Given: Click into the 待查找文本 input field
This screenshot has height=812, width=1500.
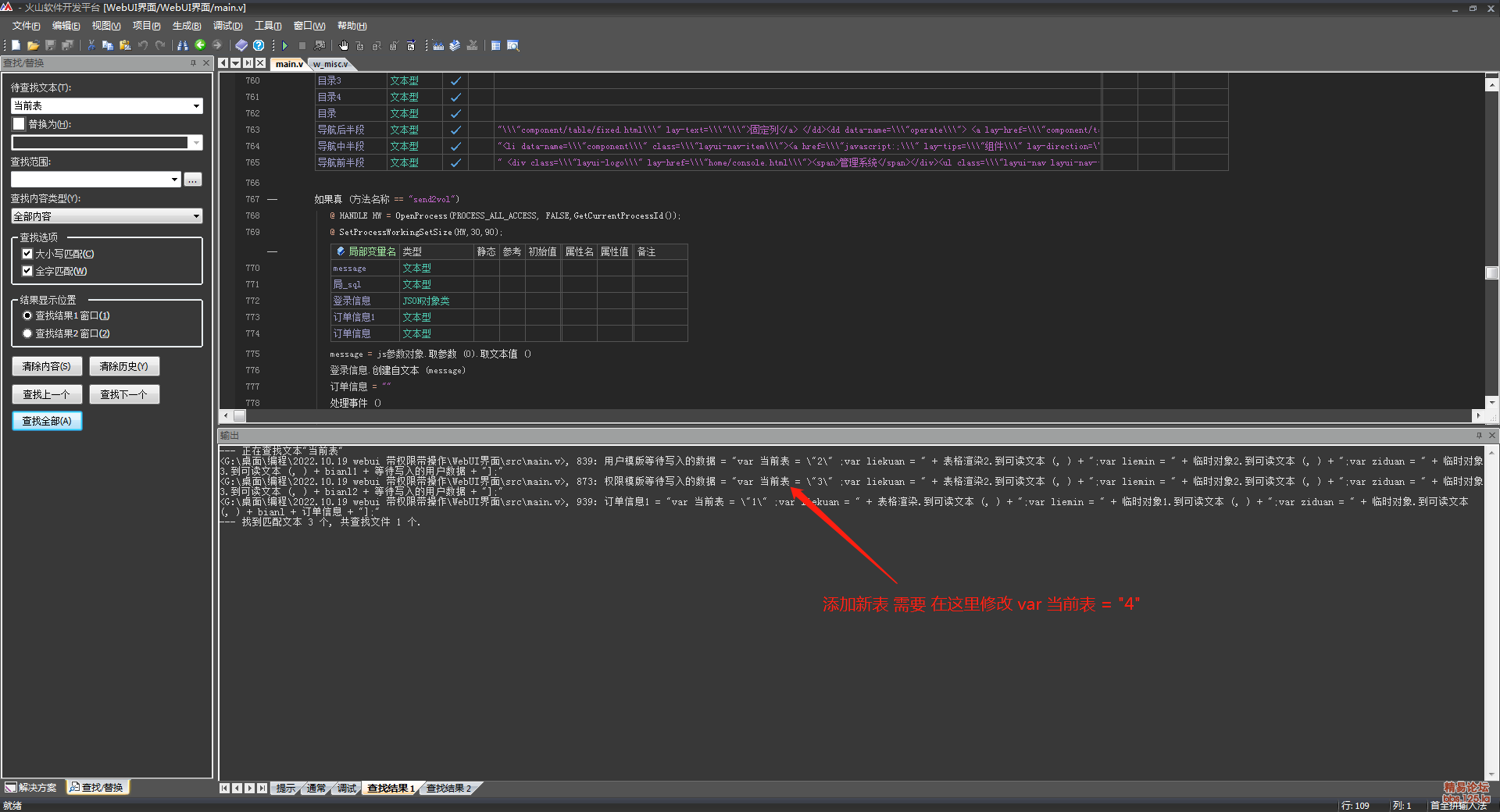Looking at the screenshot, I should pos(101,106).
